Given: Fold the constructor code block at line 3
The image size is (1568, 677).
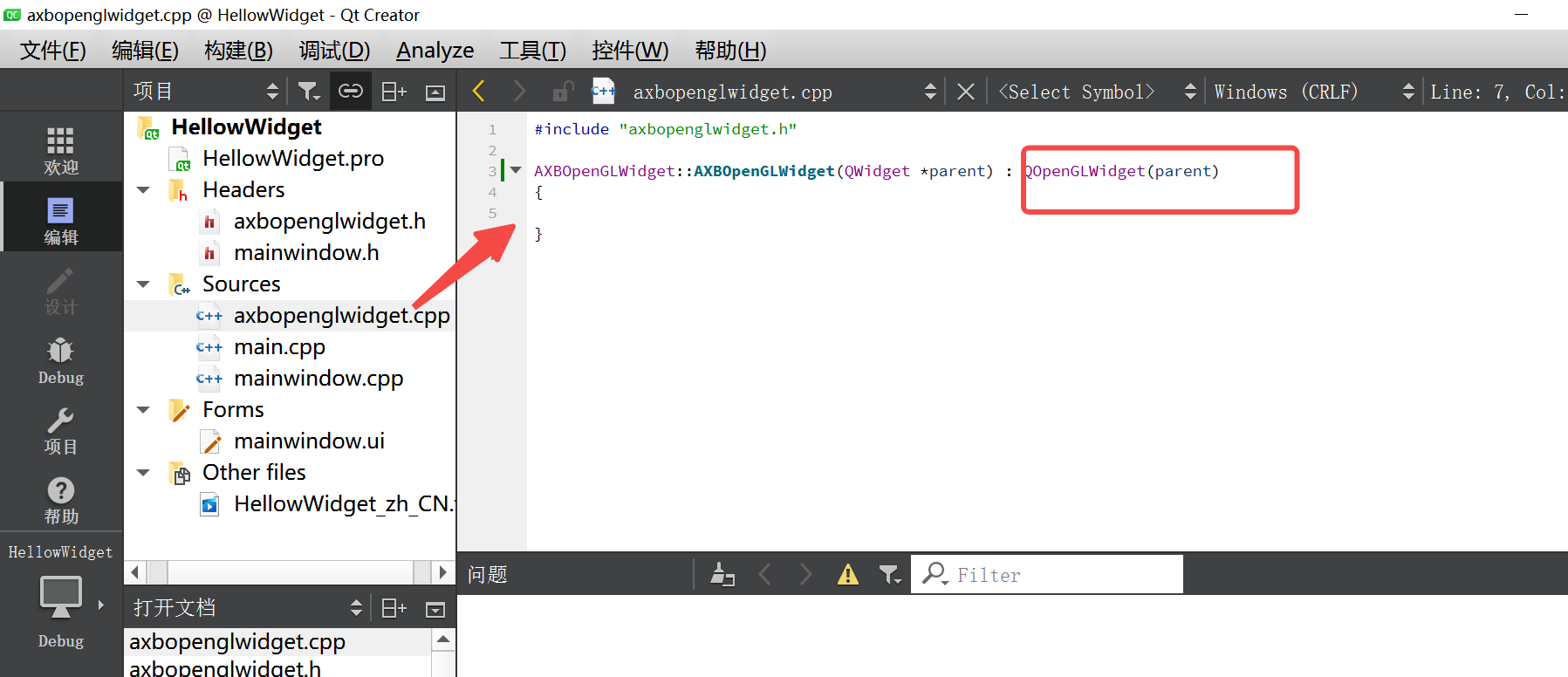Looking at the screenshot, I should pos(516,170).
